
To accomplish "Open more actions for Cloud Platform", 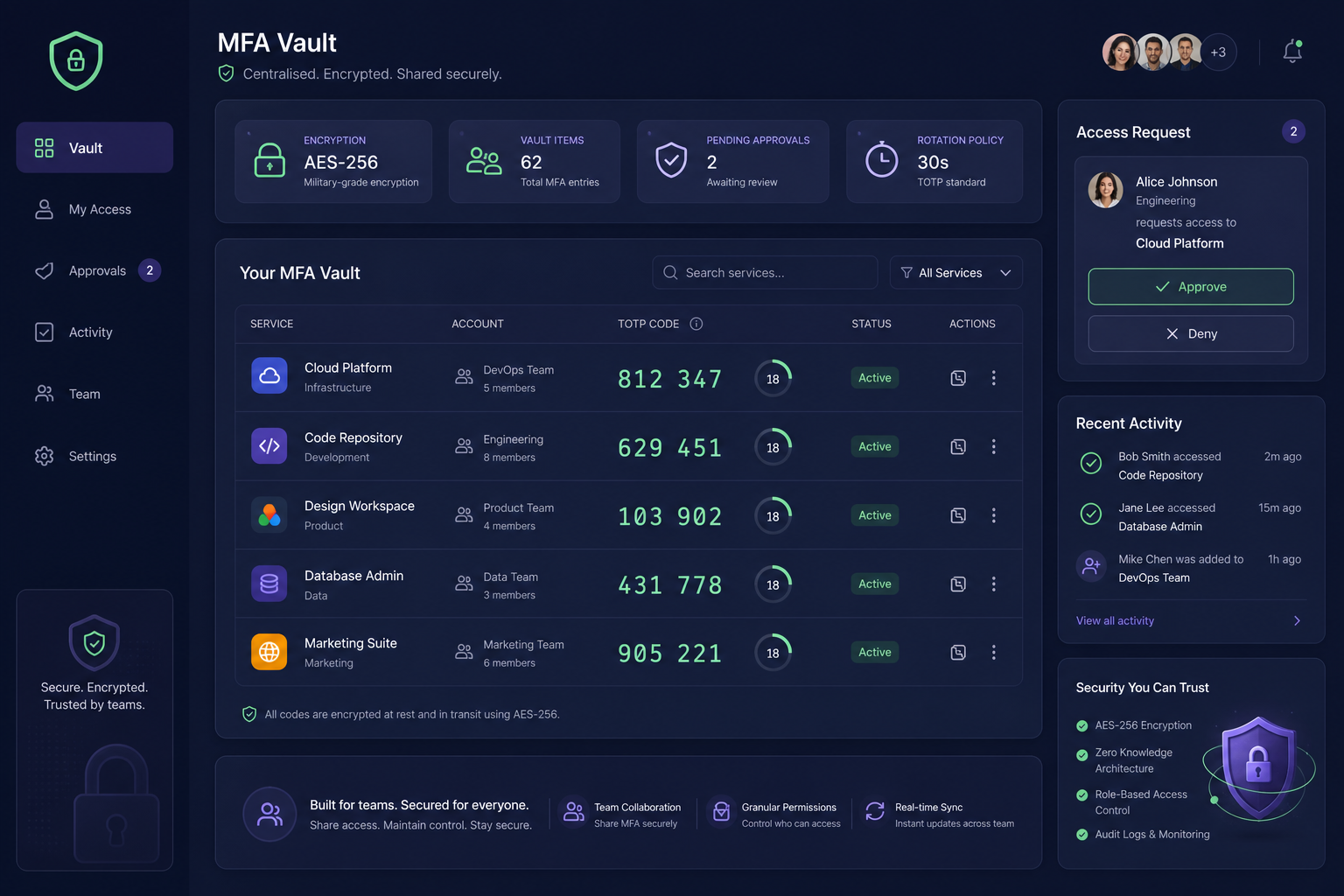I will pyautogui.click(x=993, y=378).
